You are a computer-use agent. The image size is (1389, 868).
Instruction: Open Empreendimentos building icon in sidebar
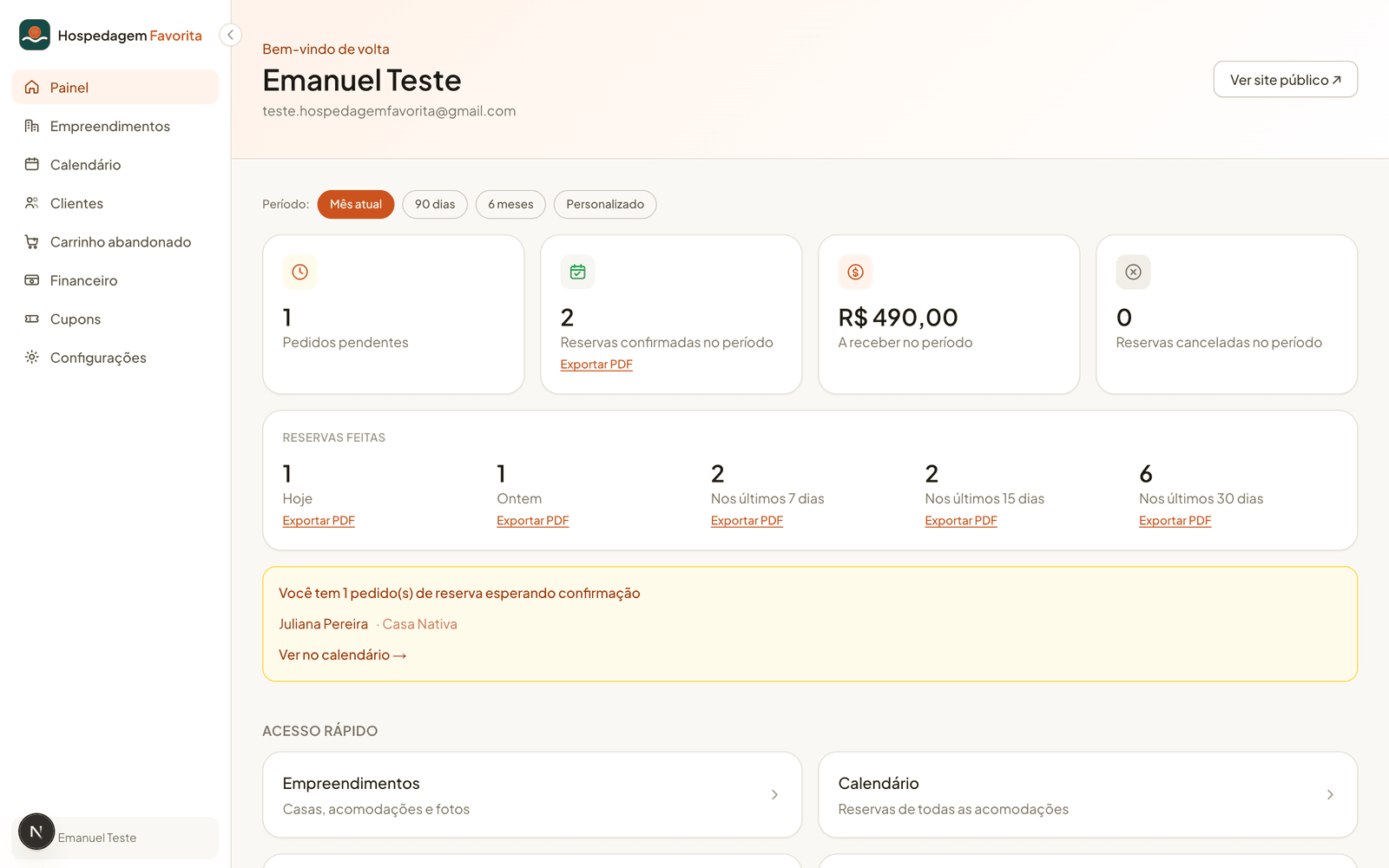(32, 126)
